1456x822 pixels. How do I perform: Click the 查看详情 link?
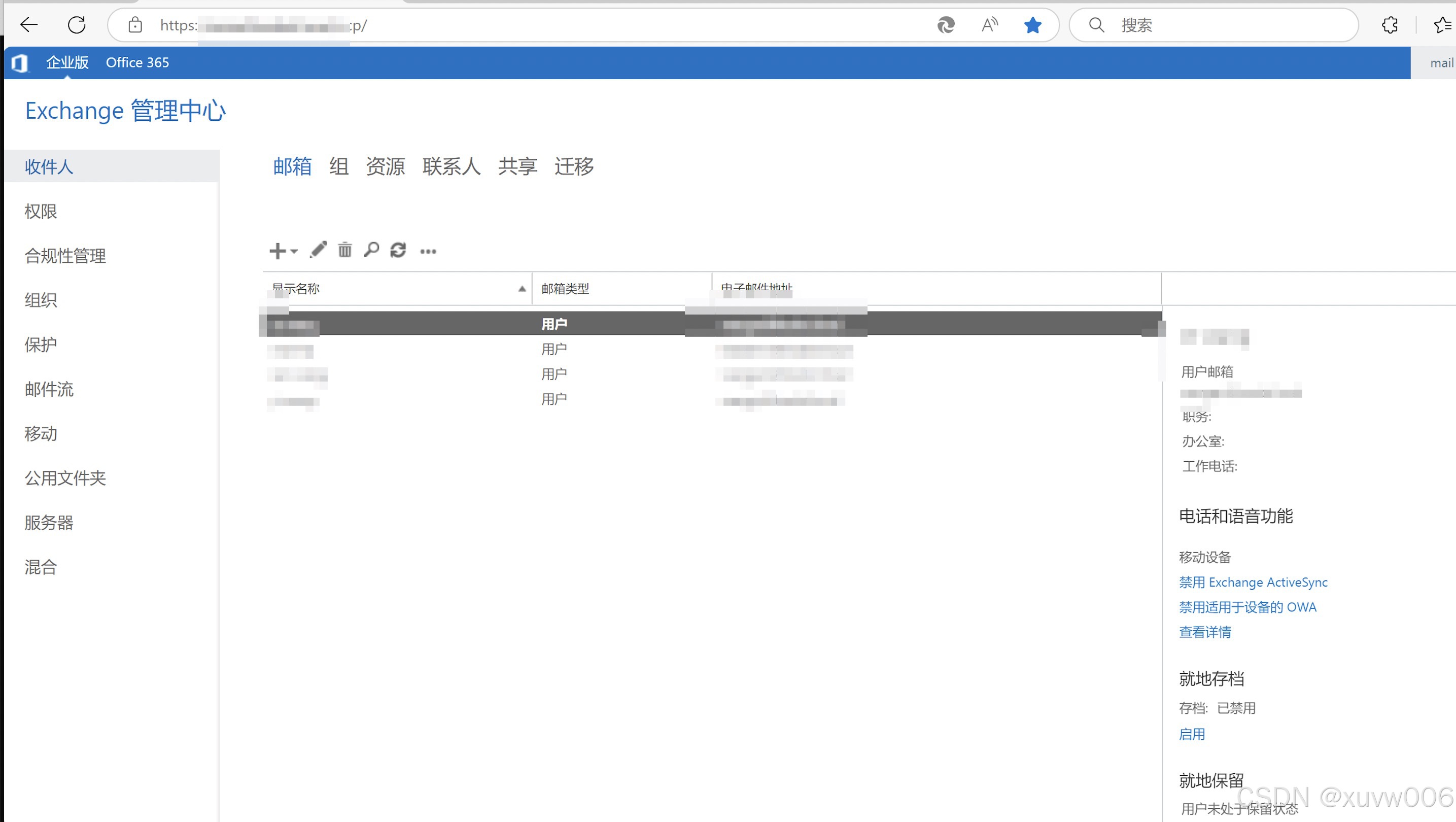(1204, 632)
